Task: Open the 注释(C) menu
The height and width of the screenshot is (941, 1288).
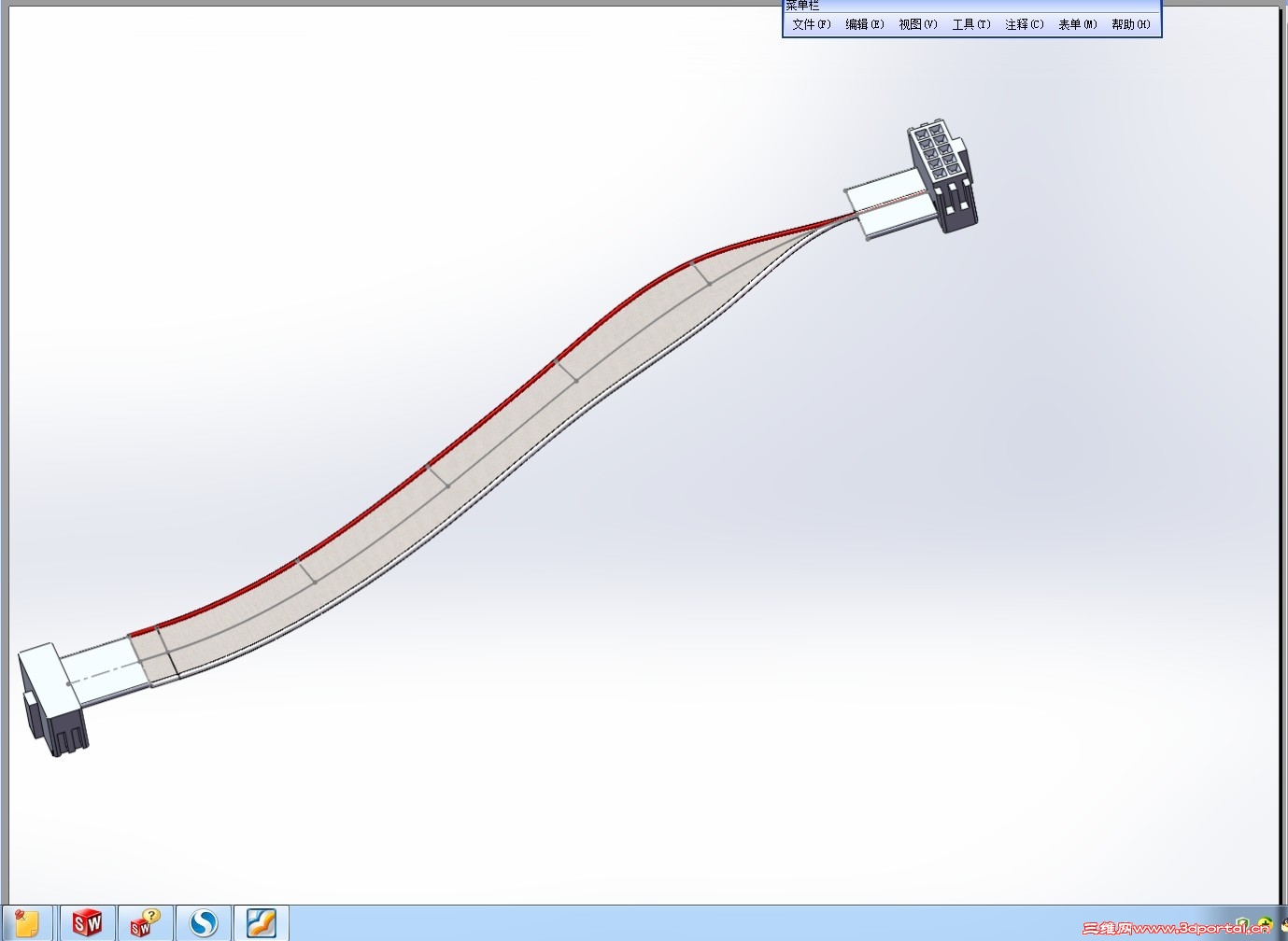Action: coord(1024,24)
